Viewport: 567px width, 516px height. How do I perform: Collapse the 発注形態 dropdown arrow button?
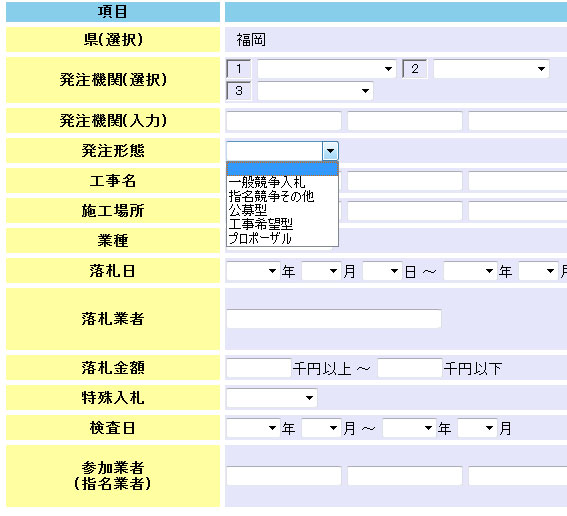coord(330,151)
